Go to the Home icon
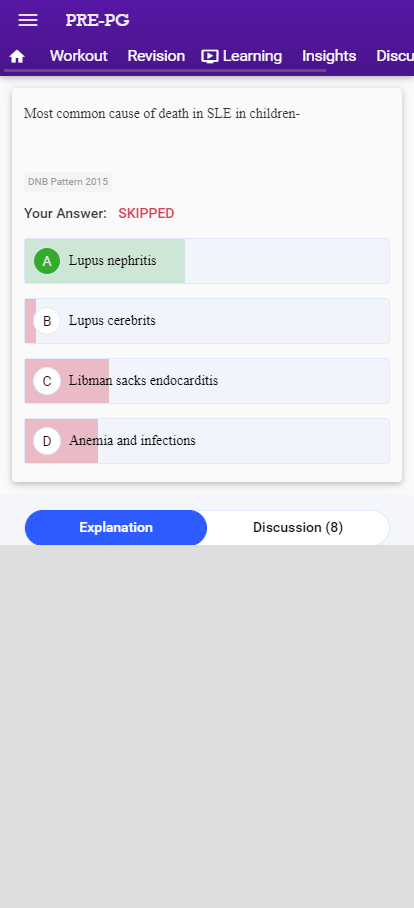The width and height of the screenshot is (414, 908). 17,56
